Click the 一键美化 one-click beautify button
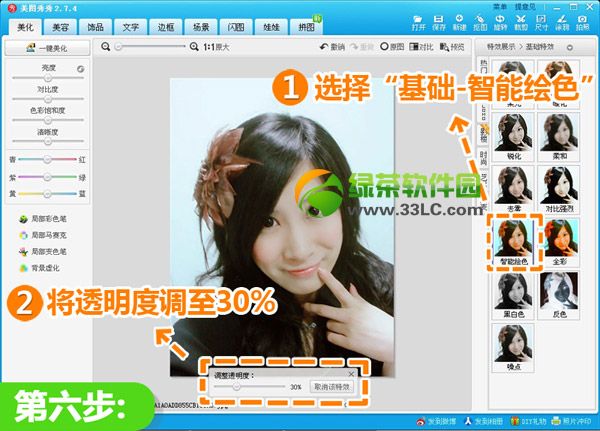 pos(47,48)
